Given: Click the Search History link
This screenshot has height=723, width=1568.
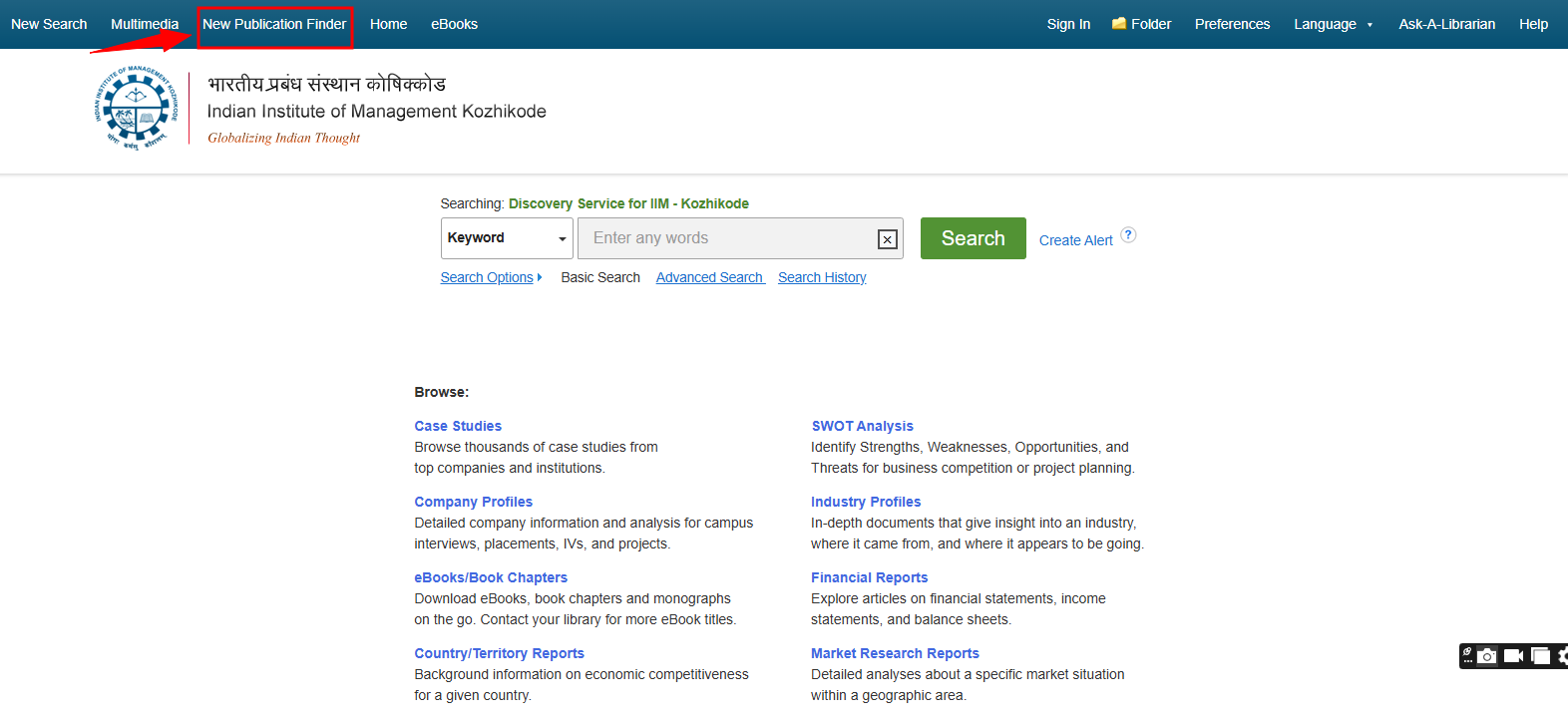Looking at the screenshot, I should pyautogui.click(x=822, y=277).
